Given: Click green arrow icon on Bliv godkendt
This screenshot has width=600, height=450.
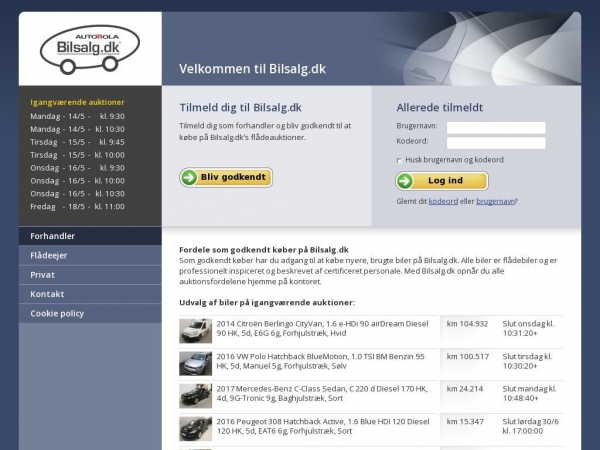Looking at the screenshot, I should tap(189, 178).
